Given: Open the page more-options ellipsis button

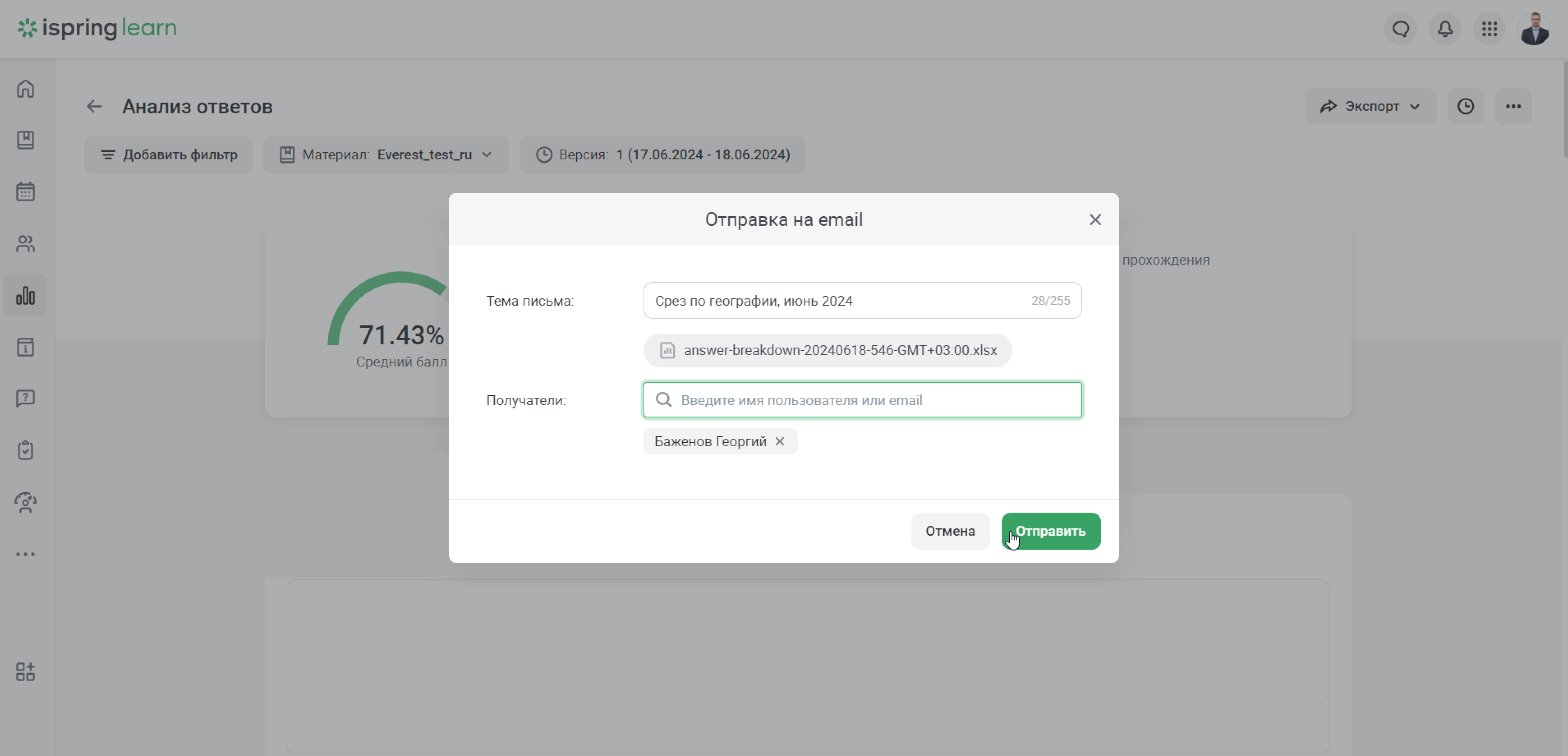Looking at the screenshot, I should point(1513,107).
